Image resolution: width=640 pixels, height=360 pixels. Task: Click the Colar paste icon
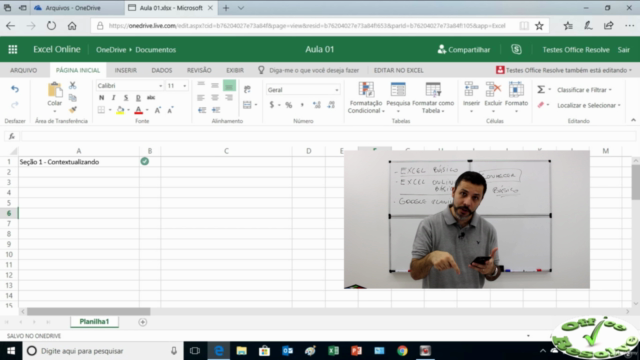[x=54, y=90]
